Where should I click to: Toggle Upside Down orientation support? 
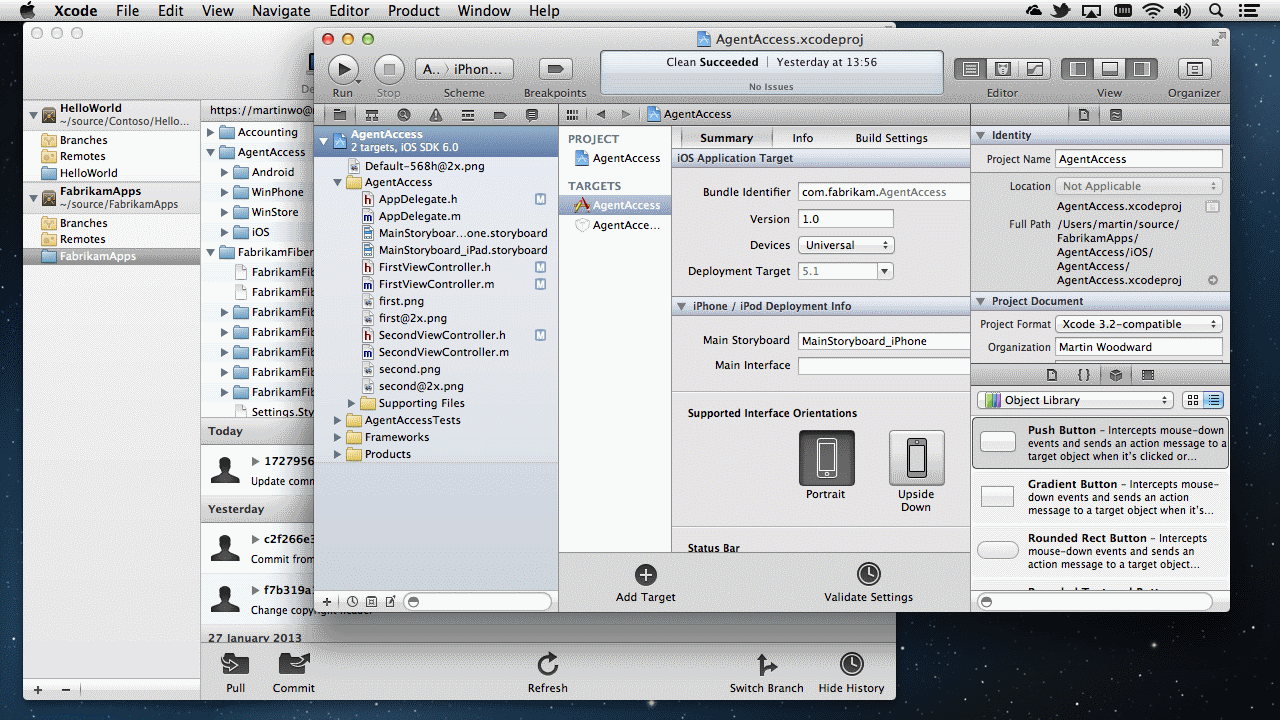tap(916, 458)
